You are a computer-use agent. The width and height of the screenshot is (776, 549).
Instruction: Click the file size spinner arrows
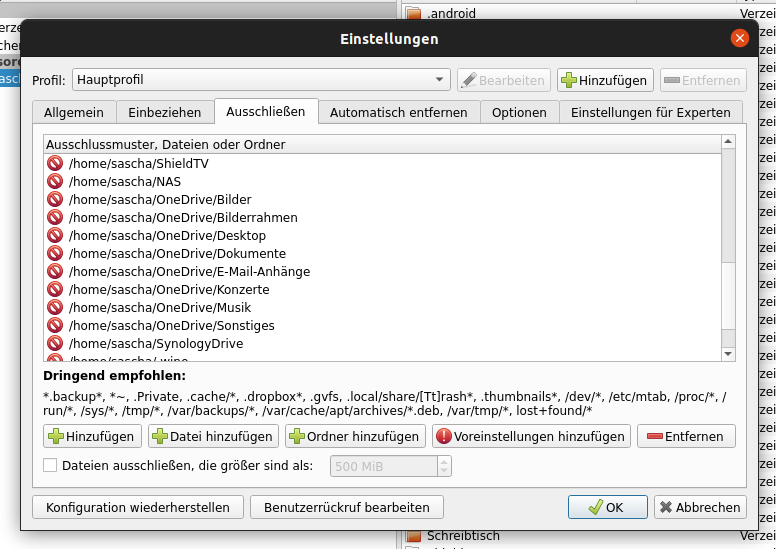click(444, 466)
